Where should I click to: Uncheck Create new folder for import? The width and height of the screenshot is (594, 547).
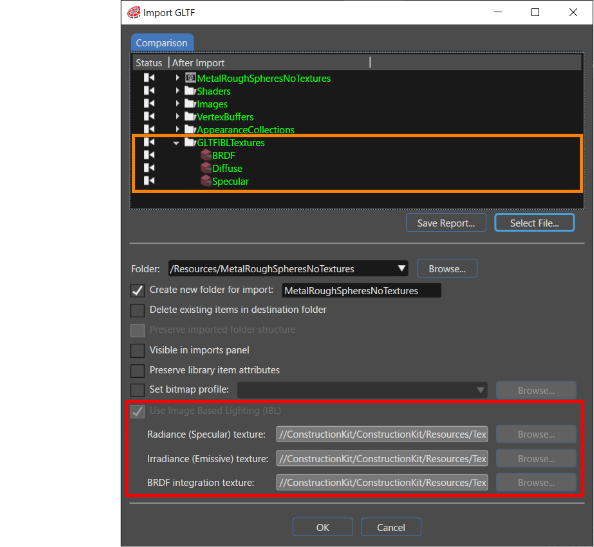click(137, 291)
